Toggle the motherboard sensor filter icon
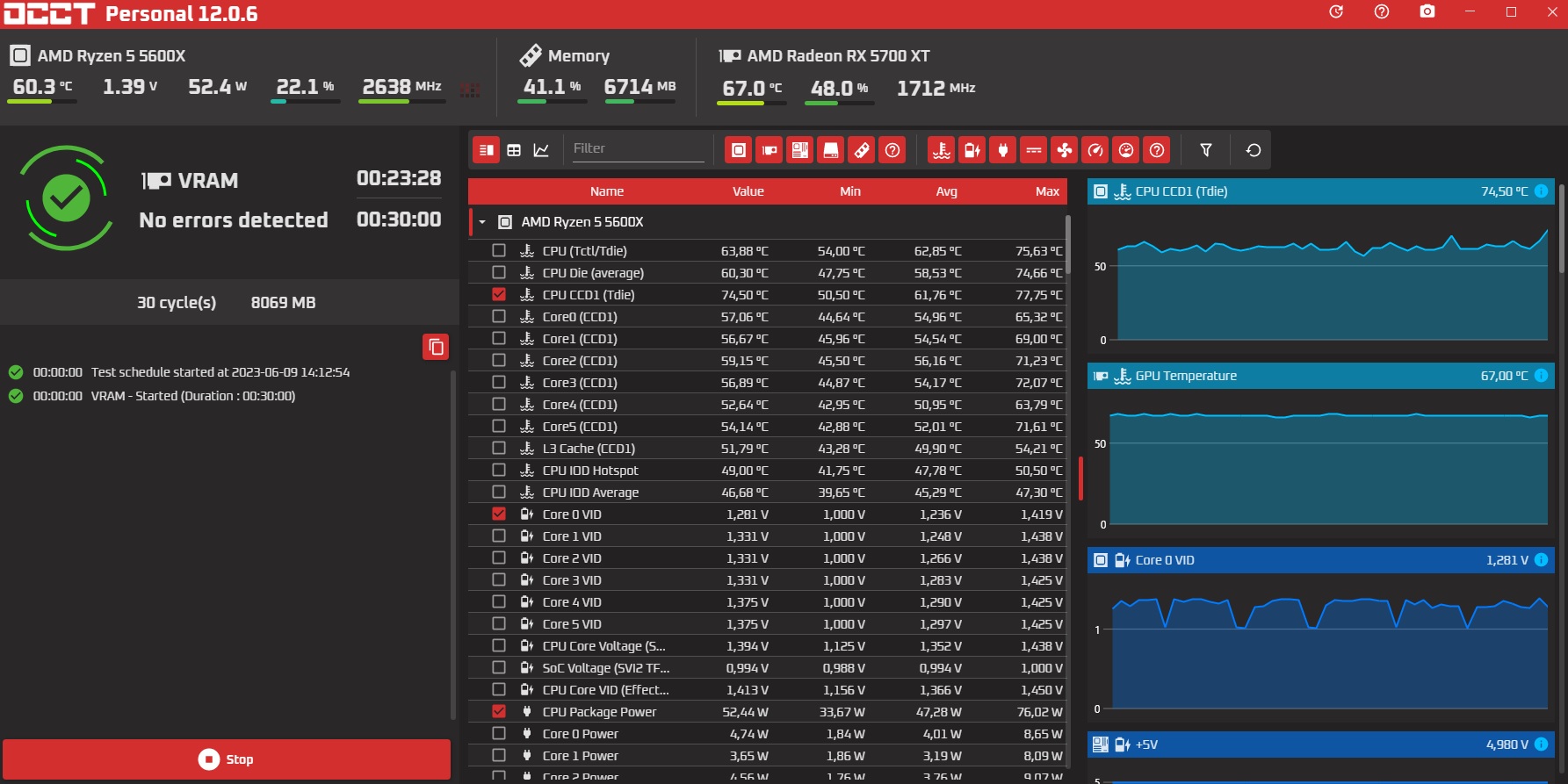 [800, 150]
